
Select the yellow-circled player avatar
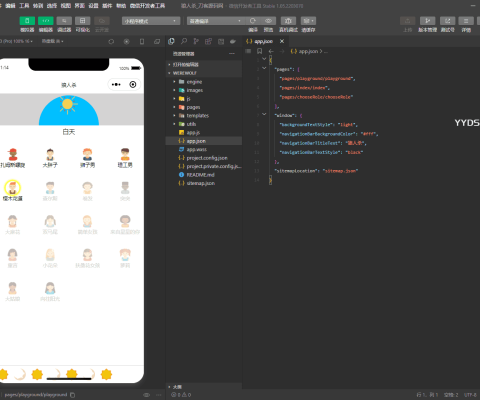tap(12, 188)
